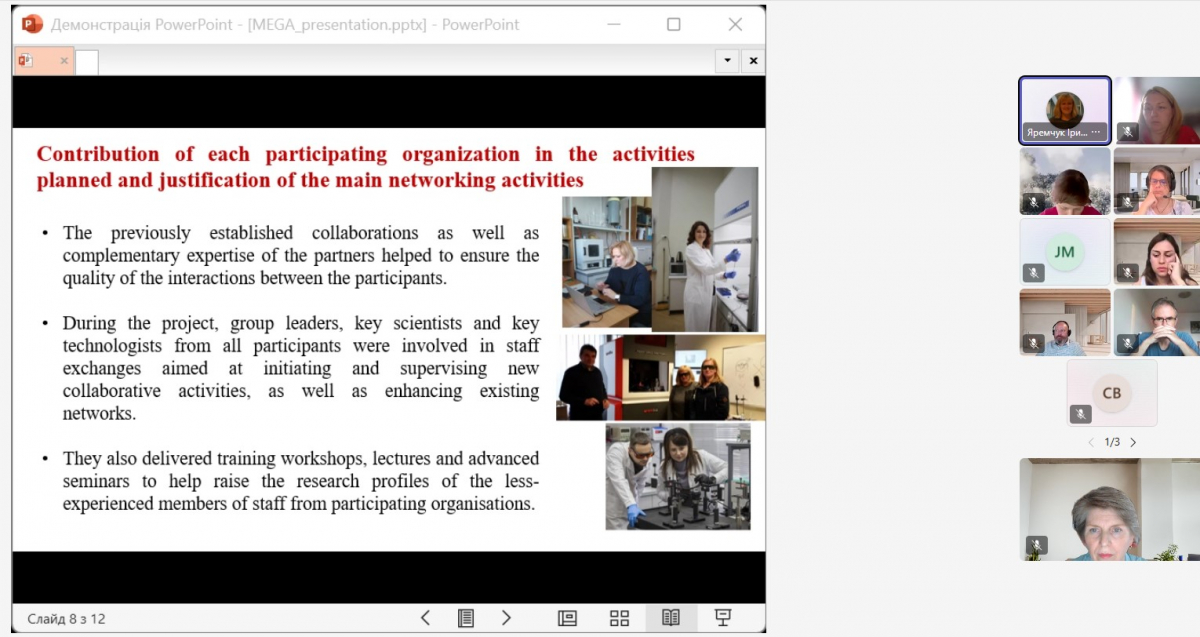Select the CB participant tile
Viewport: 1200px width, 637px height.
pos(1112,393)
